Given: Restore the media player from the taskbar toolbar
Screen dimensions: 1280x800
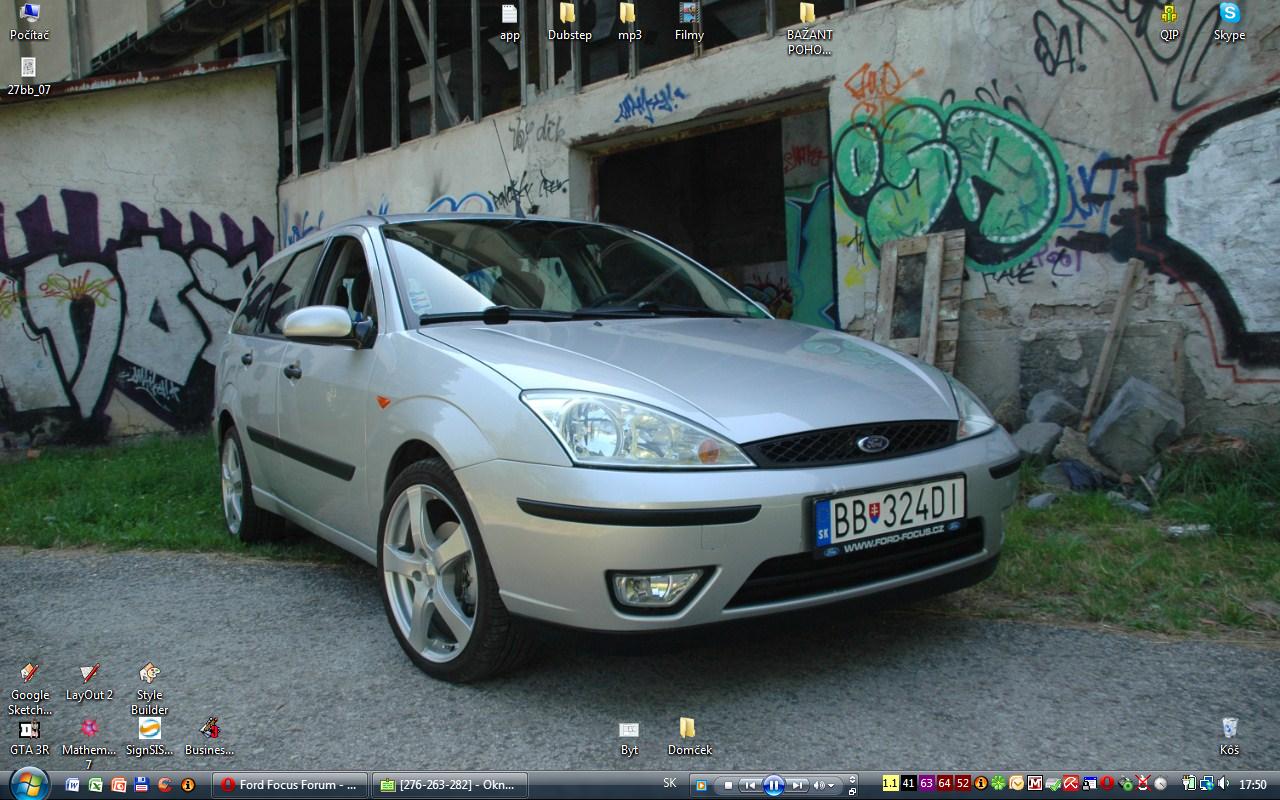Looking at the screenshot, I should pos(852,790).
